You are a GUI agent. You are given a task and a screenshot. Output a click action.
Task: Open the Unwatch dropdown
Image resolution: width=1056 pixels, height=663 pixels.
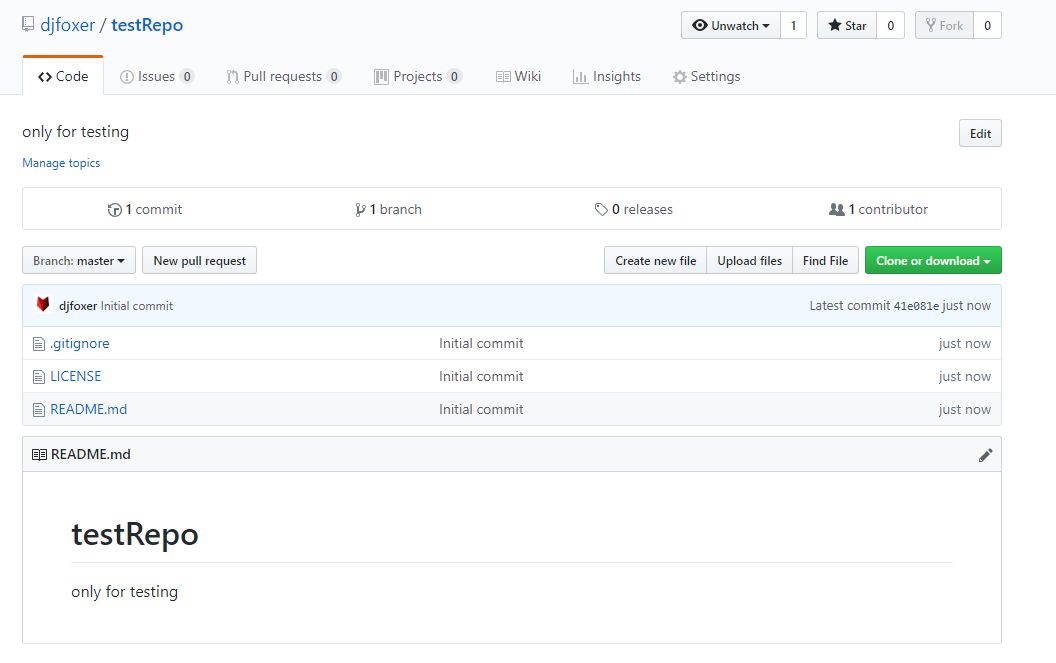(x=731, y=26)
